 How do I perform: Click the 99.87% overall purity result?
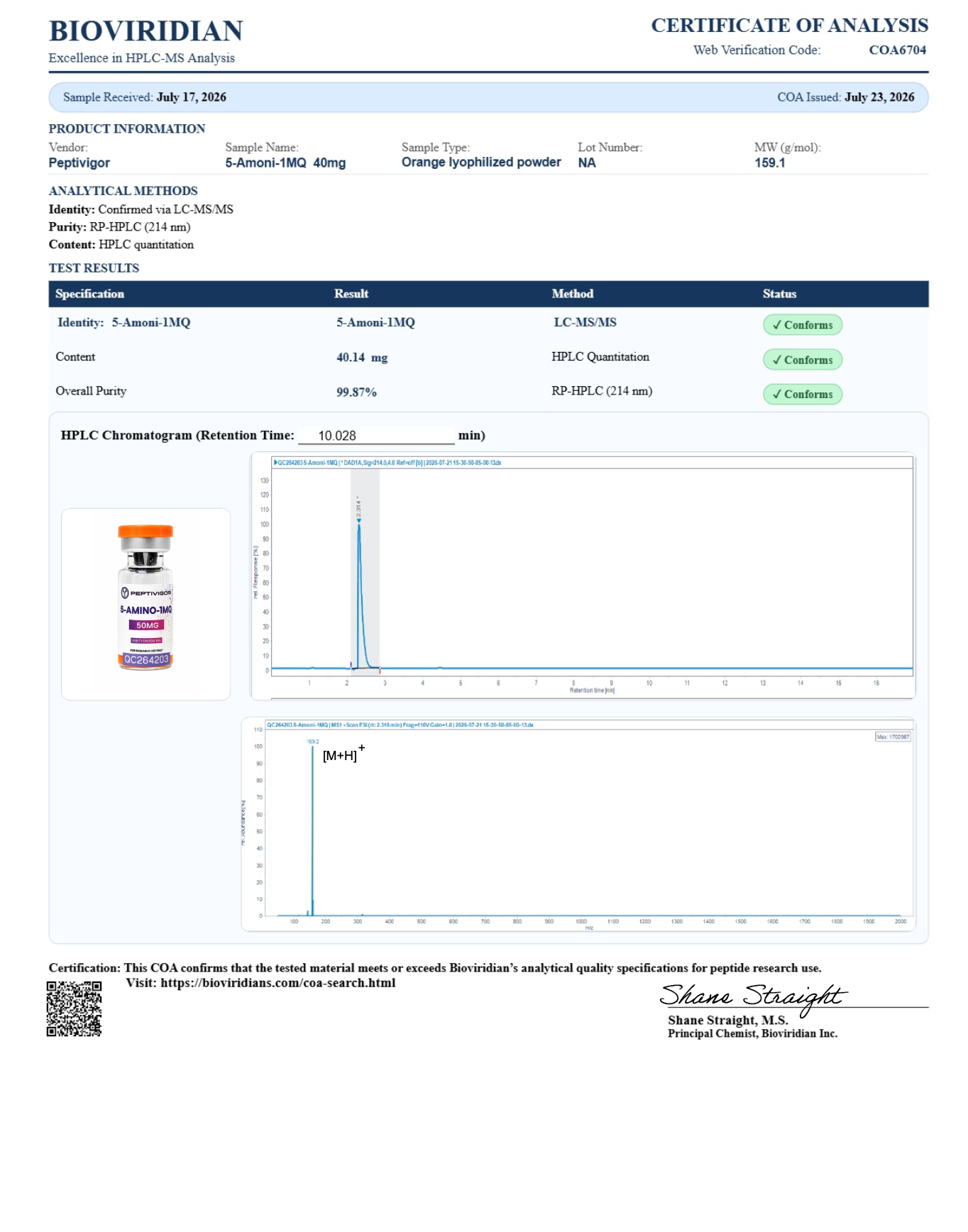[356, 392]
